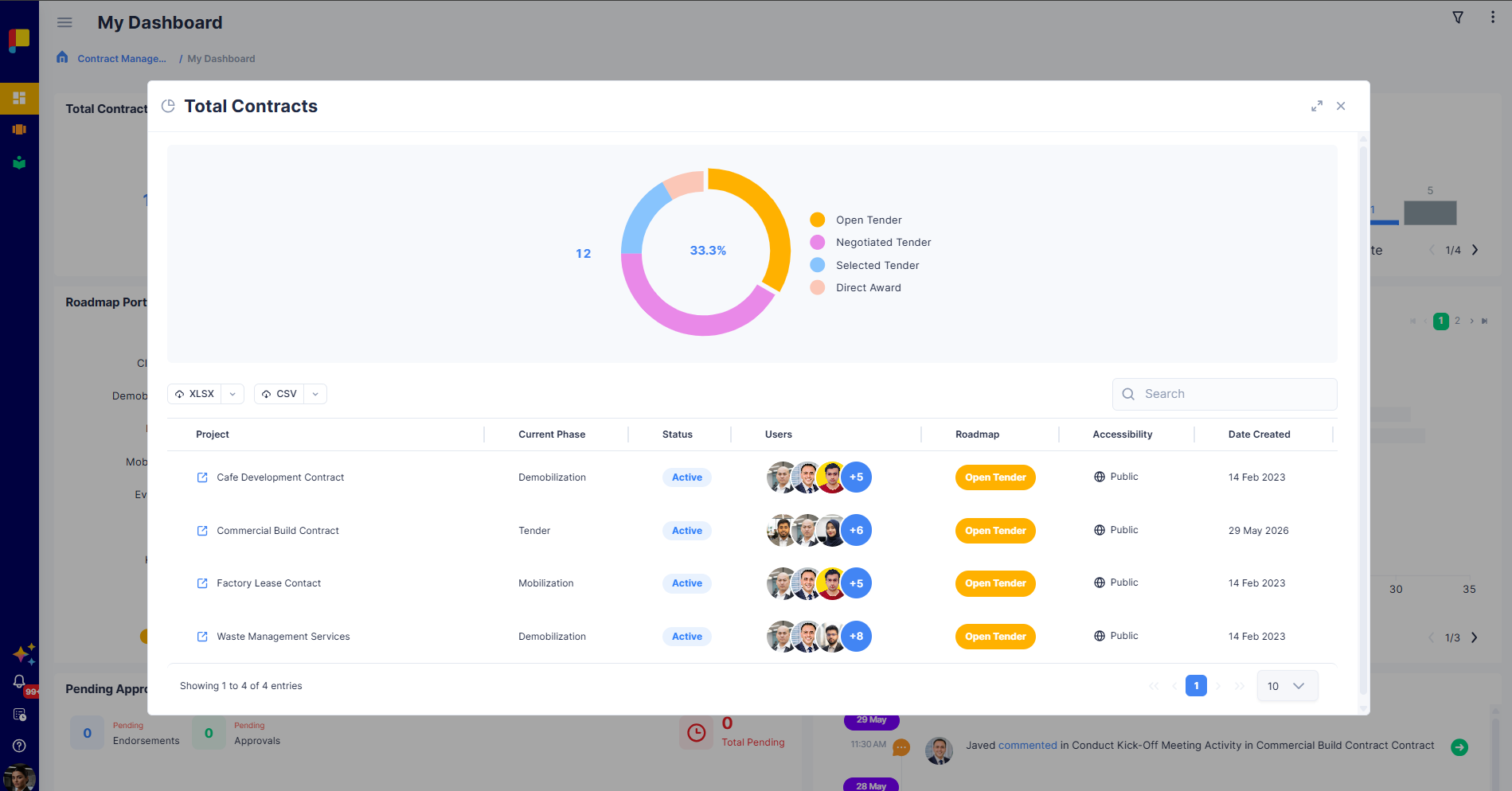1512x791 pixels.
Task: Click the help question mark icon
Action: click(x=19, y=746)
